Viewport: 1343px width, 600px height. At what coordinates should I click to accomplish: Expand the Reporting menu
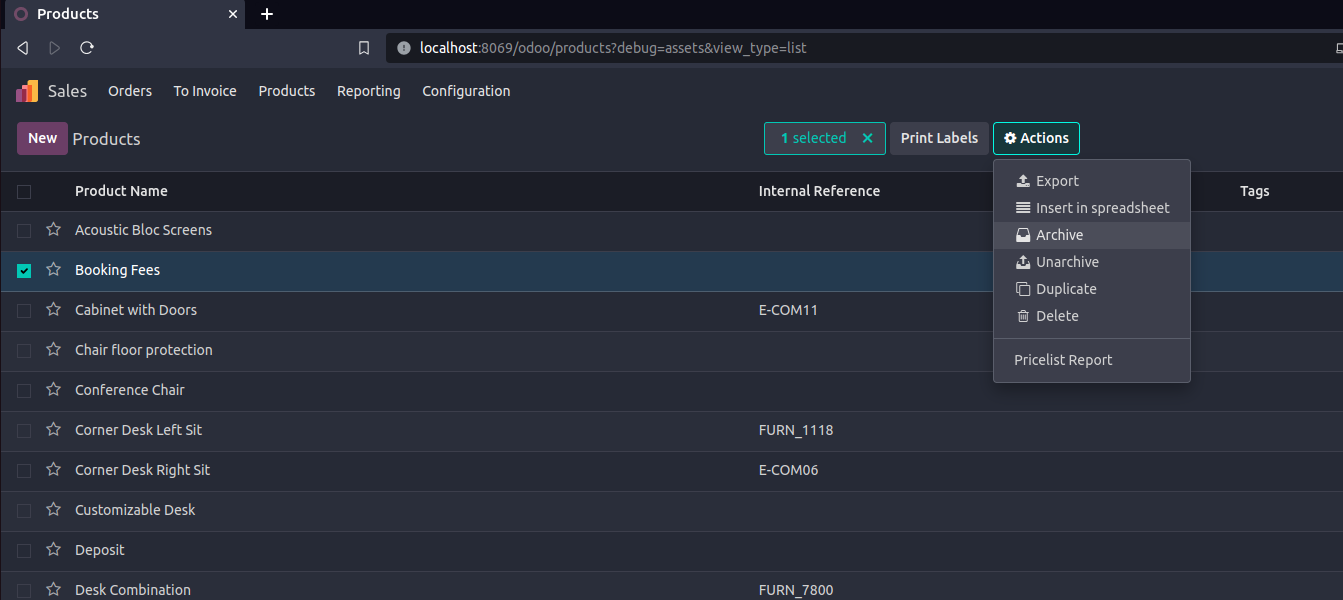coord(369,91)
